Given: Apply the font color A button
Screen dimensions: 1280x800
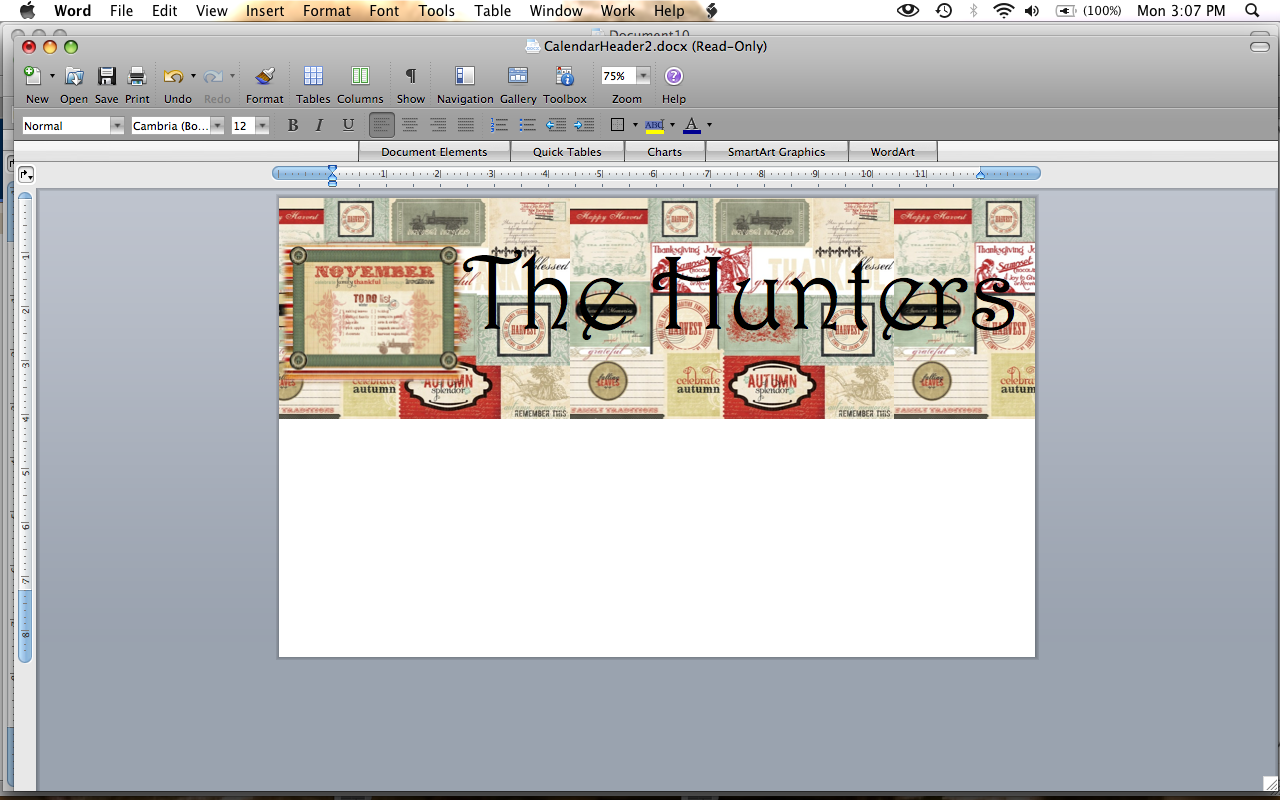Looking at the screenshot, I should [692, 125].
